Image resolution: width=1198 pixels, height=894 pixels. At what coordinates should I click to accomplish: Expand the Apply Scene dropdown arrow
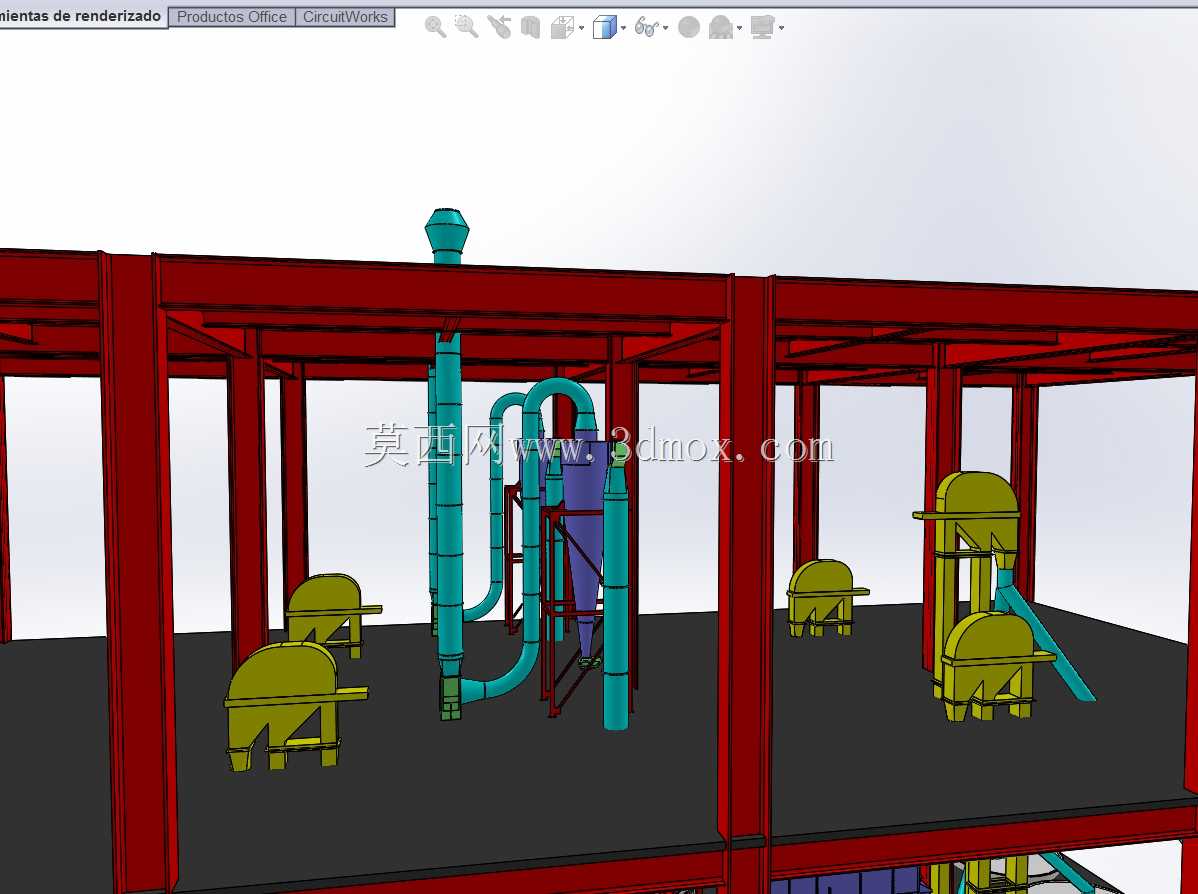click(x=740, y=28)
